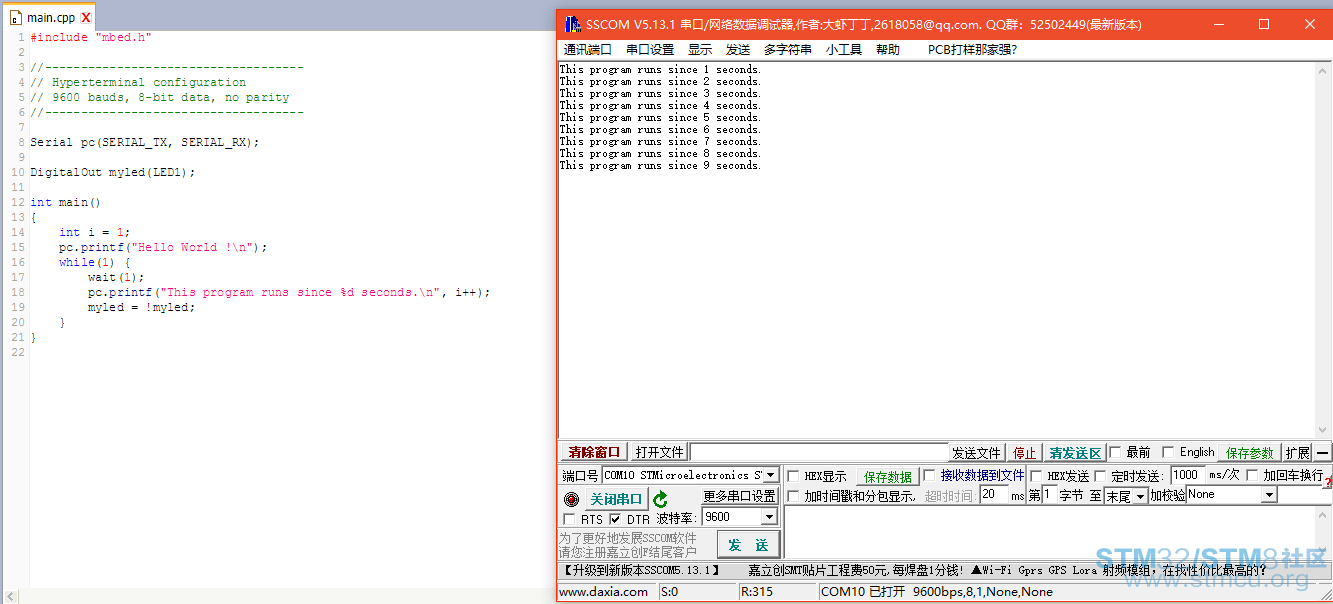Open the 小工具 menu
The width and height of the screenshot is (1333, 604).
[844, 50]
